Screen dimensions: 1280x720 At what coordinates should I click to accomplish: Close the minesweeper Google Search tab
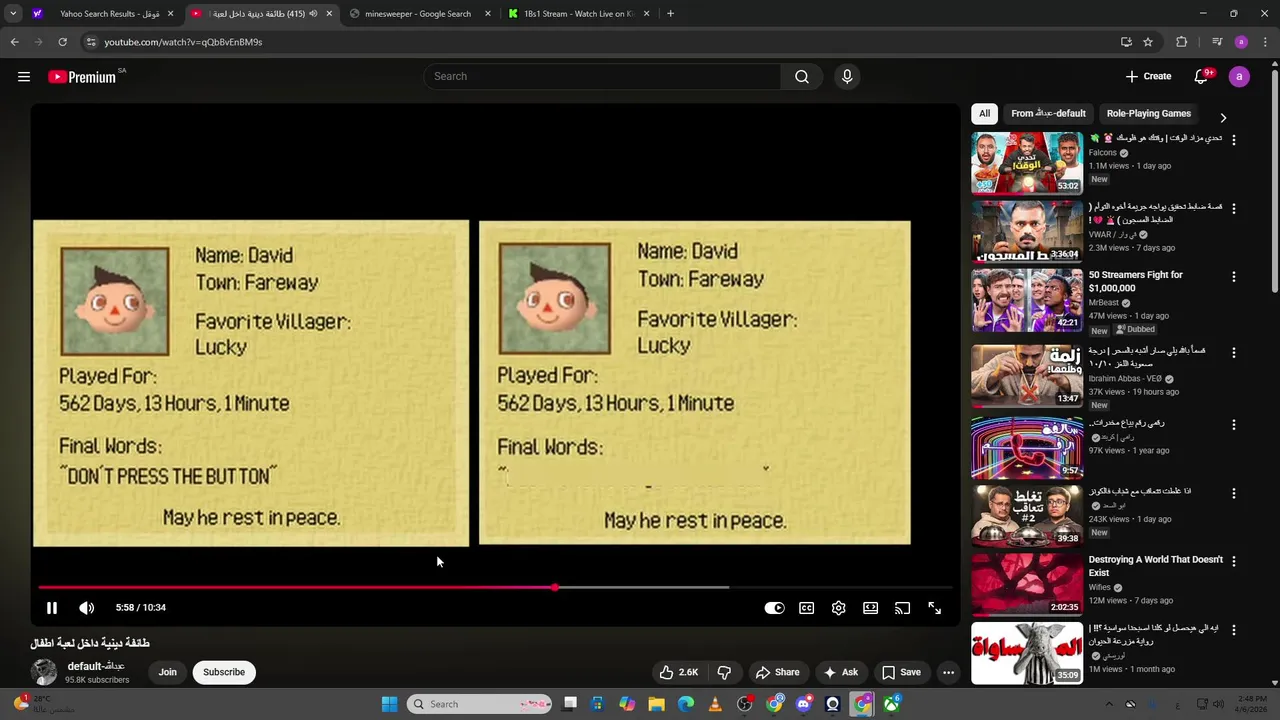click(488, 14)
